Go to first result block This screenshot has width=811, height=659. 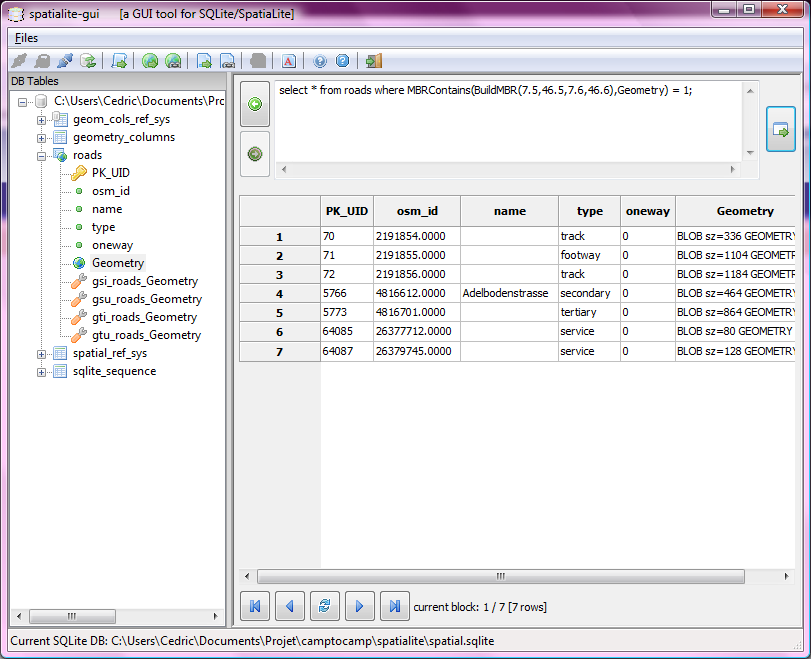pos(255,606)
